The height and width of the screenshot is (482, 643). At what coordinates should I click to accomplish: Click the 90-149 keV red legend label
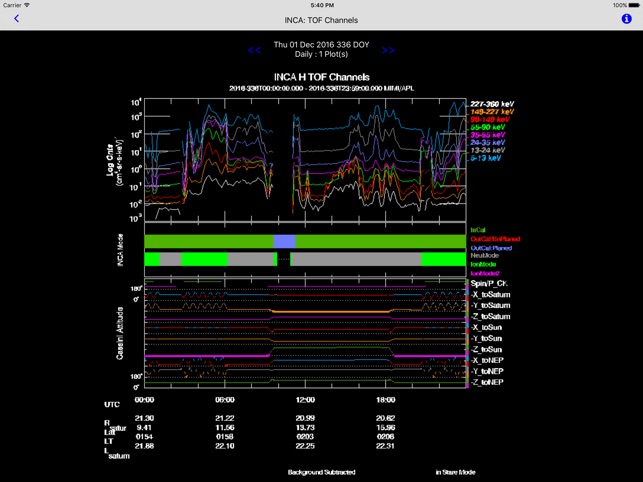(492, 117)
